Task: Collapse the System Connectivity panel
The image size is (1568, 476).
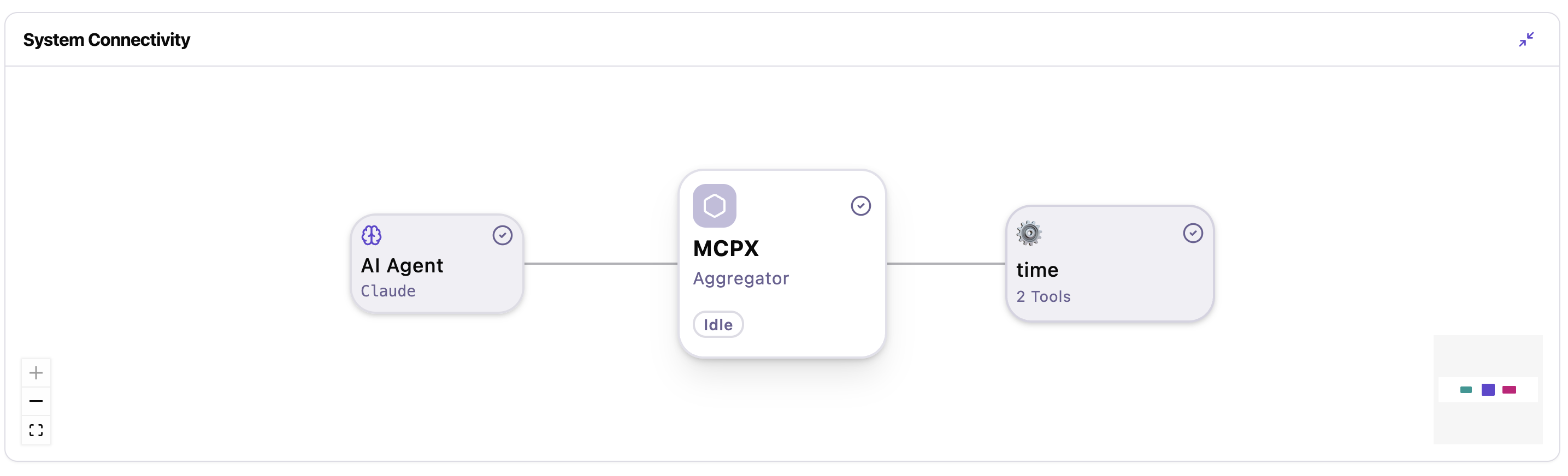Action: coord(1526,39)
